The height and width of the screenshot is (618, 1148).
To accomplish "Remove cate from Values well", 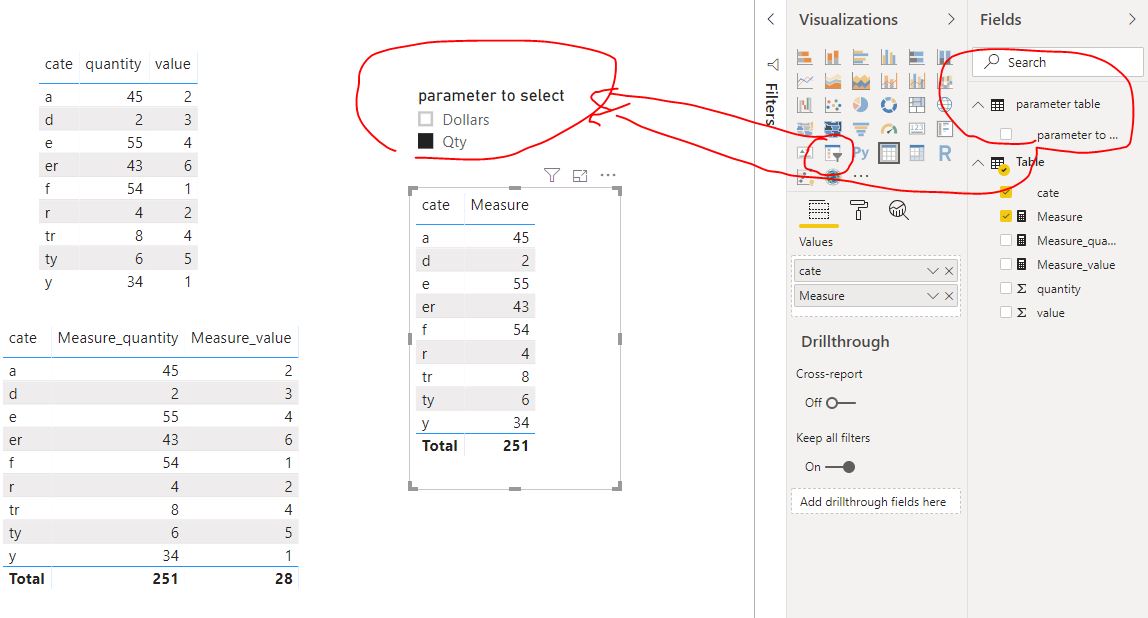I will (x=949, y=271).
